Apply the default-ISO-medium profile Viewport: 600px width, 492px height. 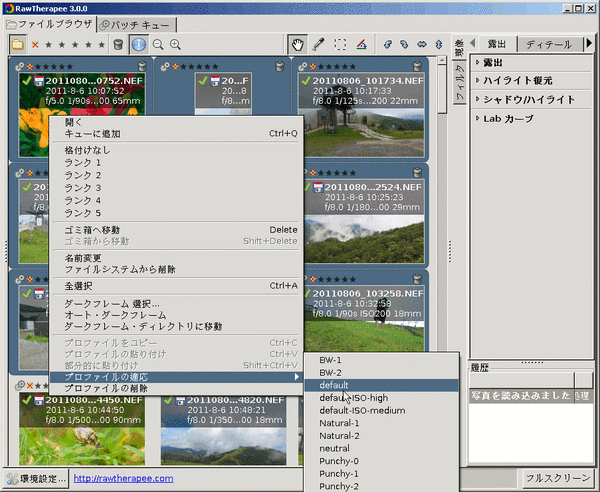click(382, 411)
